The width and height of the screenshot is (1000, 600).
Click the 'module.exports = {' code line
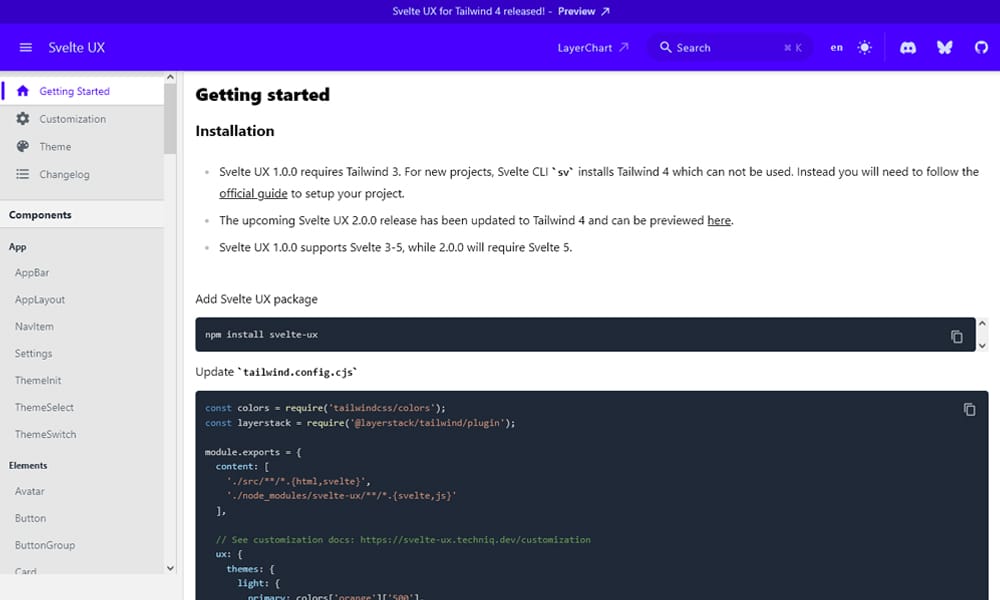click(253, 452)
